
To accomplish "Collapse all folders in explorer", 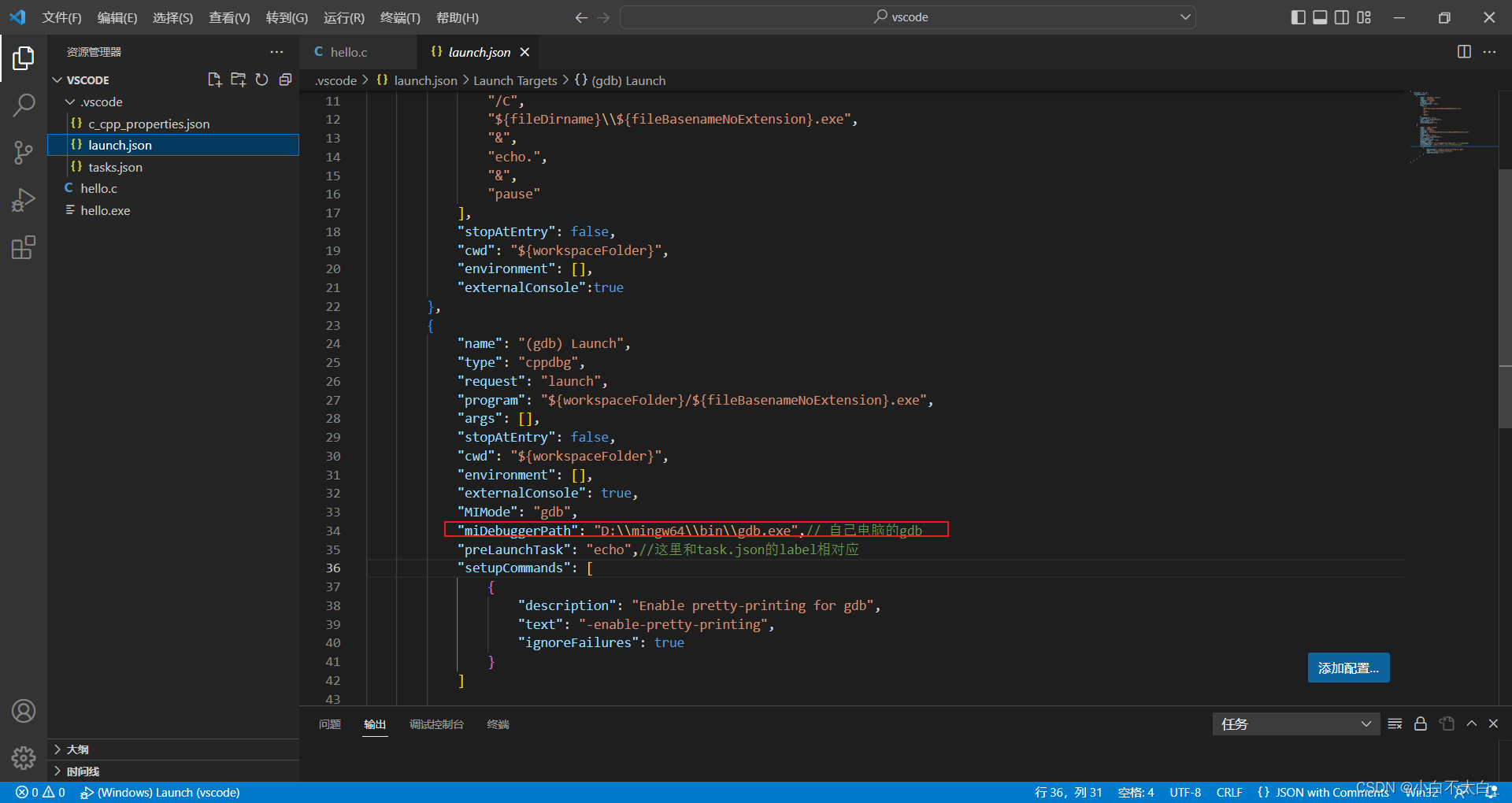I will [285, 80].
